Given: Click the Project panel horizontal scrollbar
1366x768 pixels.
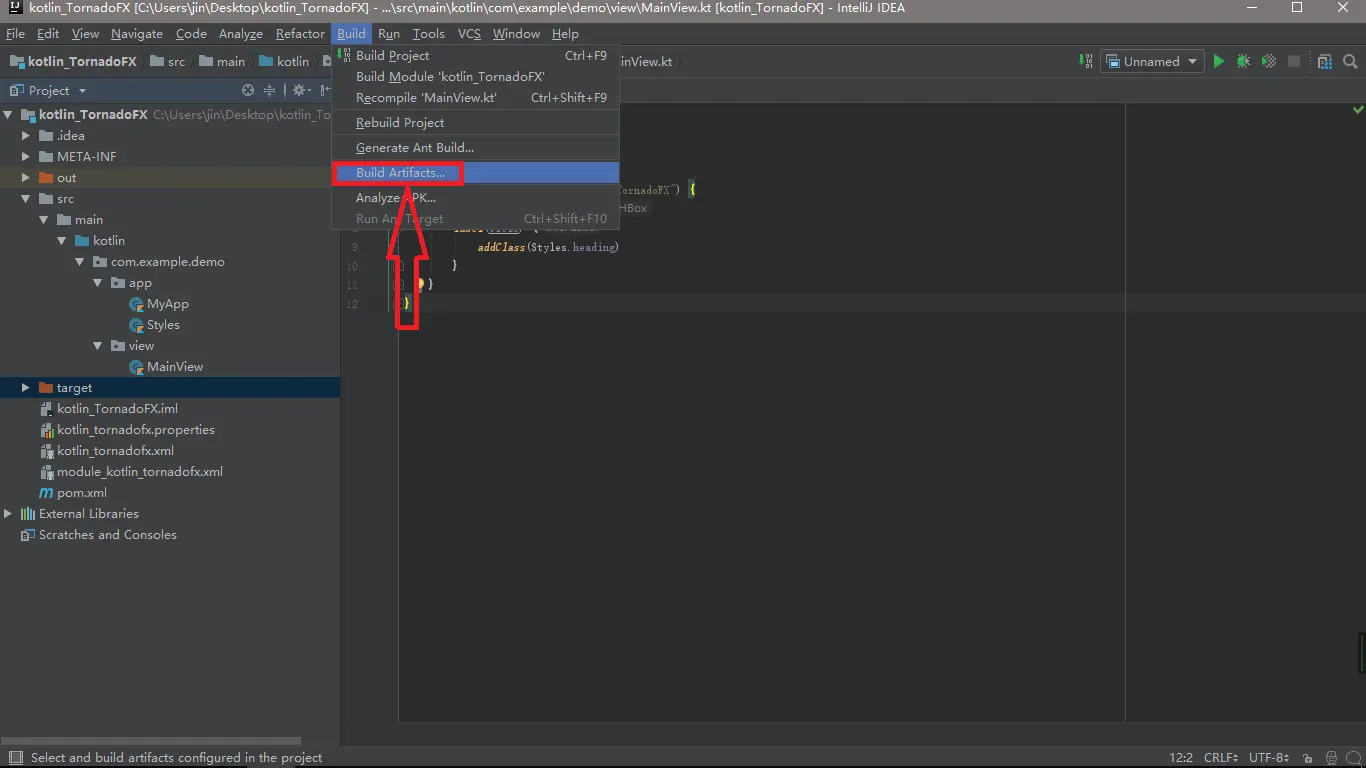Looking at the screenshot, I should [x=150, y=741].
